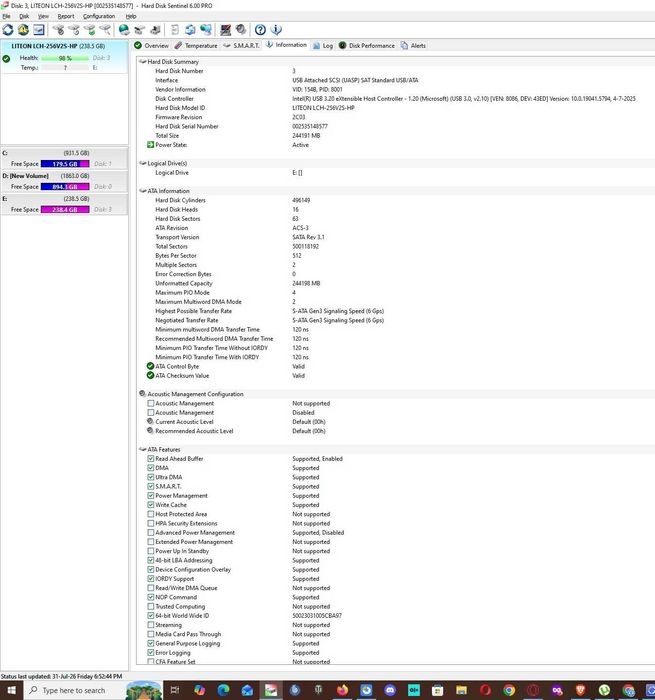Click the document page toolbar icon
Viewport: 655px width, 700px height.
pos(175,30)
